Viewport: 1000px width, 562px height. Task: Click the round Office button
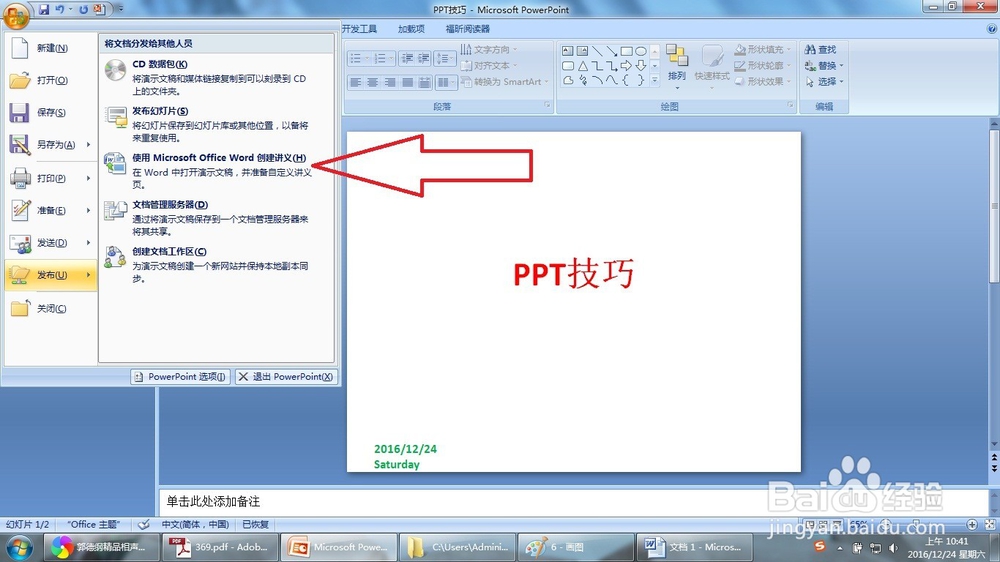click(x=15, y=15)
